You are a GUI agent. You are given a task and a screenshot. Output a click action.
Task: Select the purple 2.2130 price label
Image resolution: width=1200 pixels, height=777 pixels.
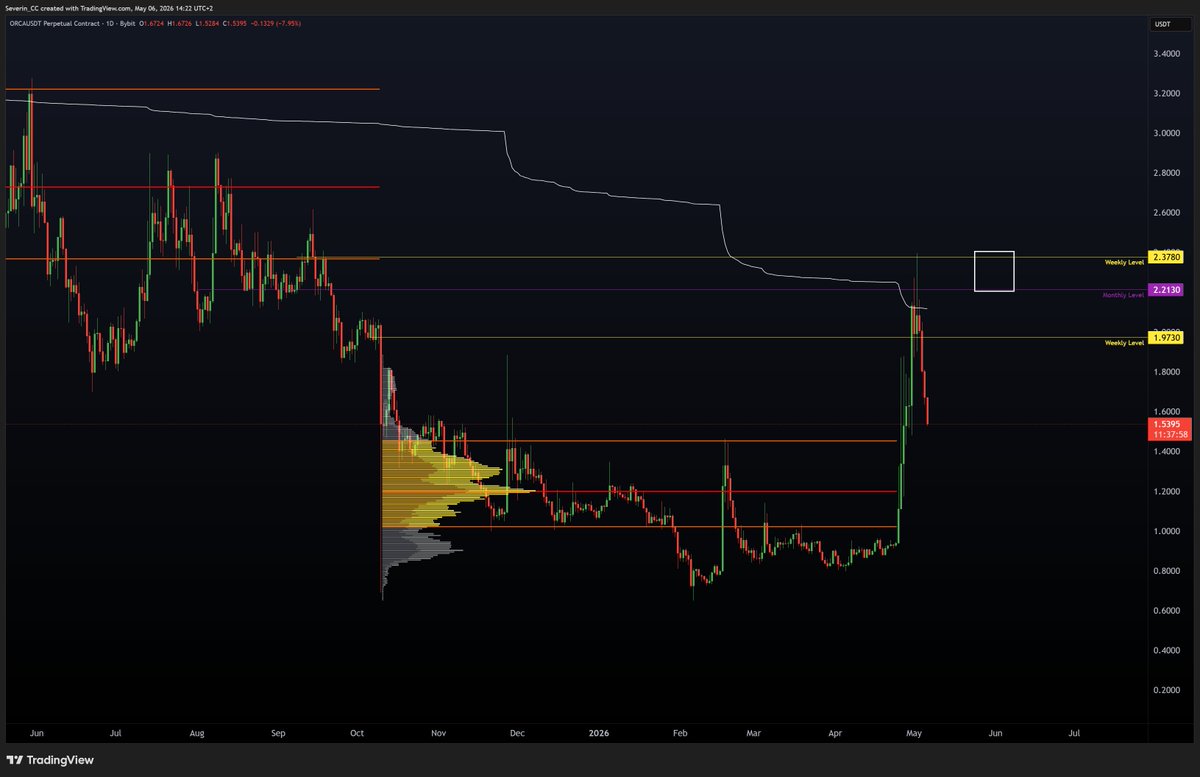(1165, 290)
